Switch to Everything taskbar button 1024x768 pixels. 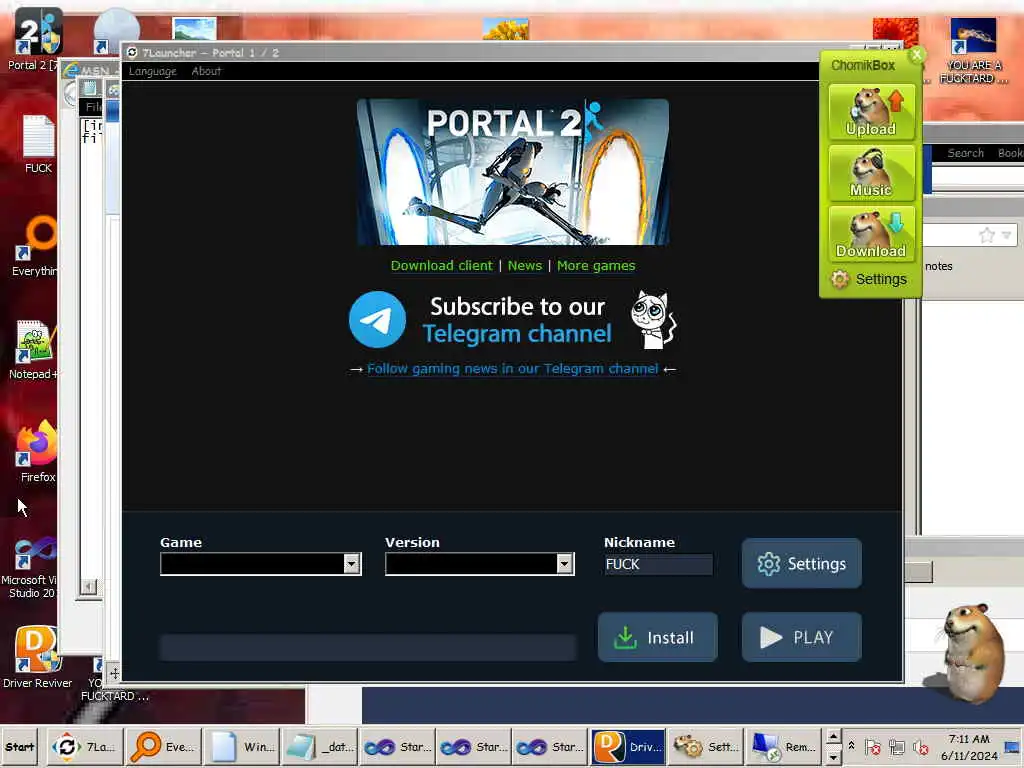coord(163,747)
